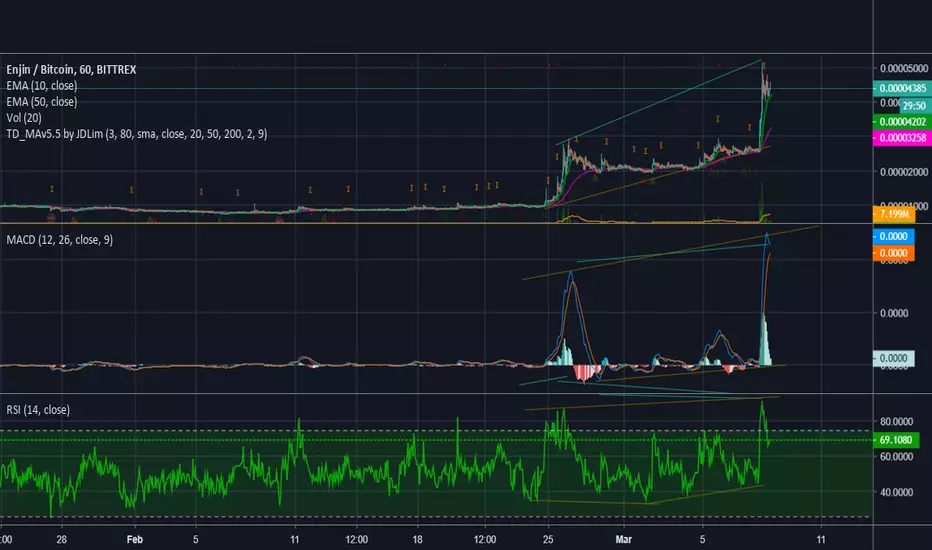Click the orange 7.199M volume tag
The image size is (932, 550).
894,214
